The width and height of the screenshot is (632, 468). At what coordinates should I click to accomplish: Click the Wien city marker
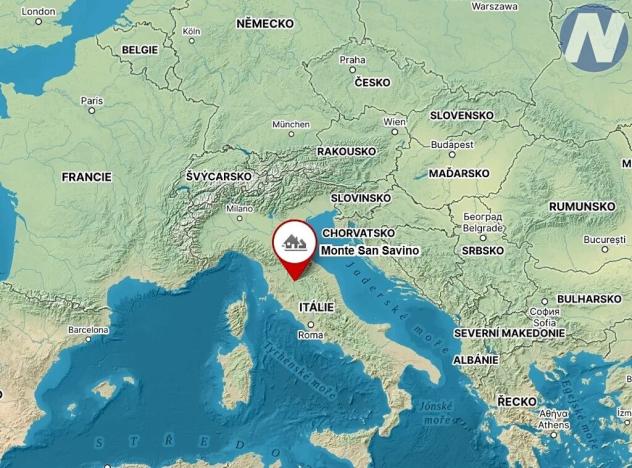pyautogui.click(x=395, y=132)
